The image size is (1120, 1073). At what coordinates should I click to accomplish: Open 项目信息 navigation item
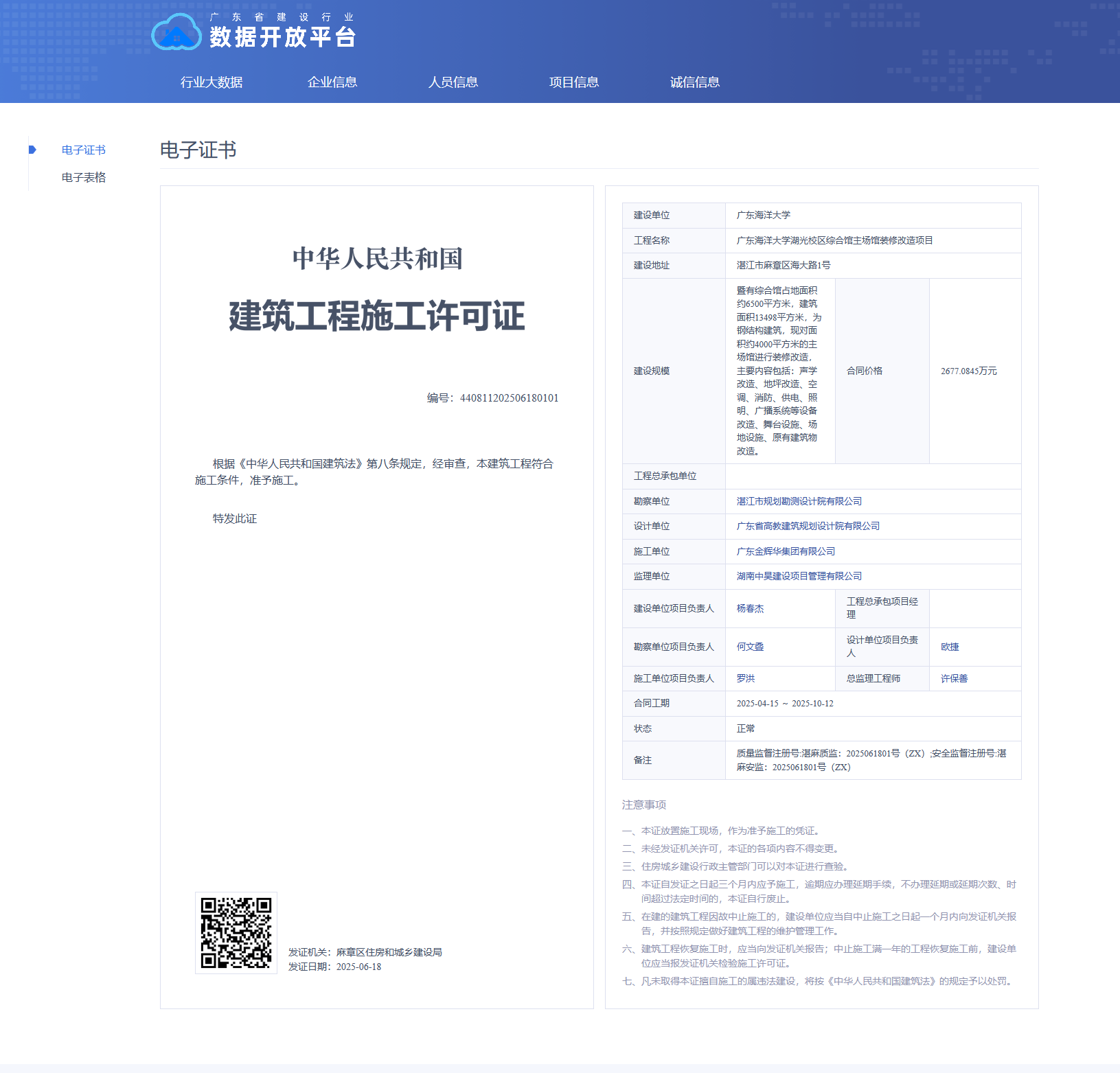pyautogui.click(x=574, y=82)
